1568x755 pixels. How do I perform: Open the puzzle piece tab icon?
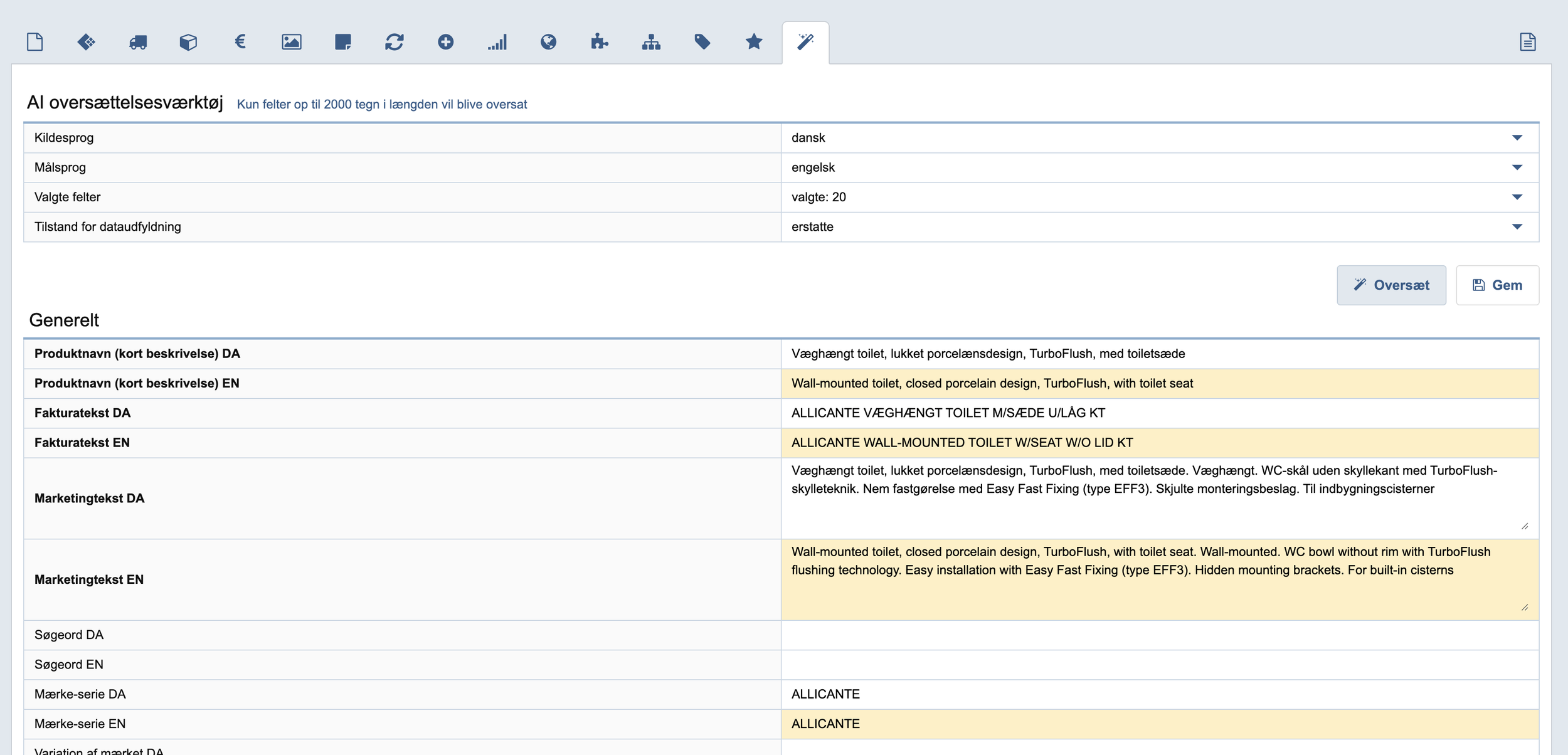coord(600,42)
